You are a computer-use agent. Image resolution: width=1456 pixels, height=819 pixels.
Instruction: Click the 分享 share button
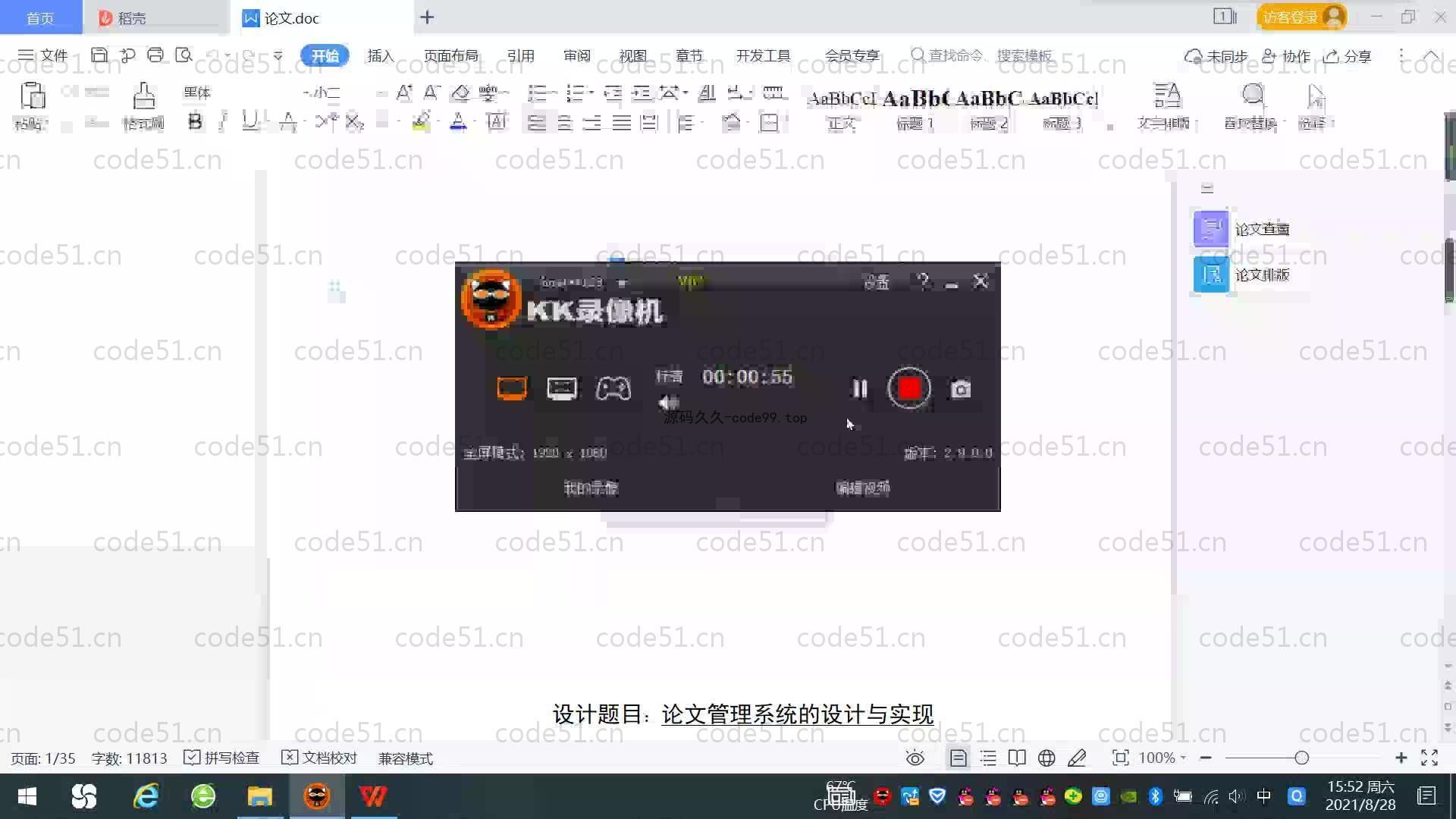coord(1348,56)
